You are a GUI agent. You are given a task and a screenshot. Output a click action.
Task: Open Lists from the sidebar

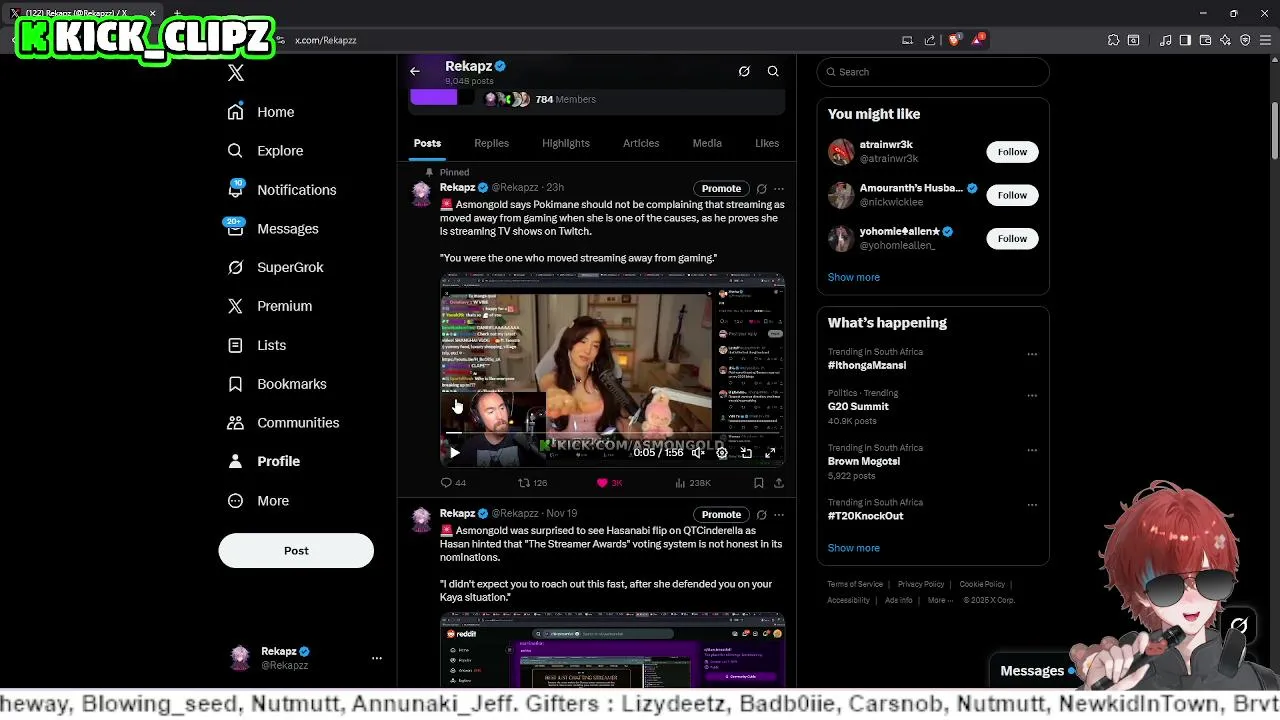[x=257, y=345]
